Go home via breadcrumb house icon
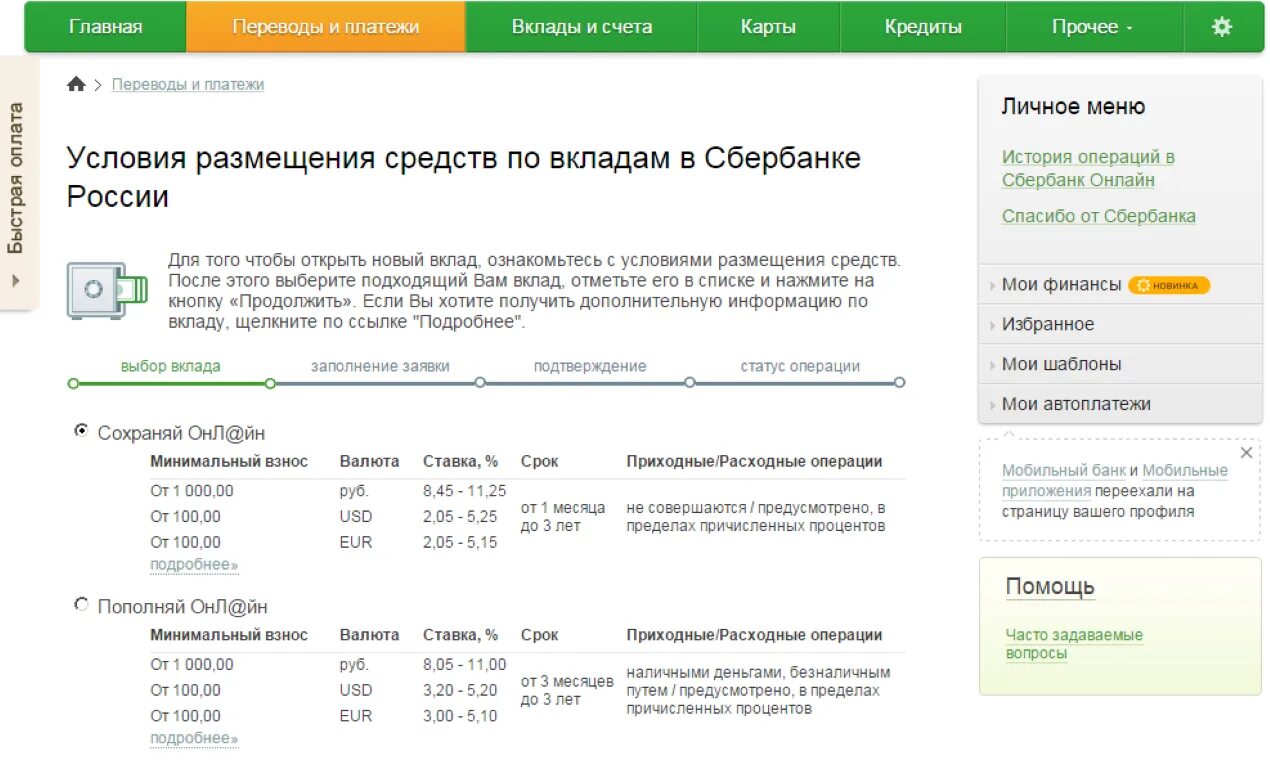This screenshot has height=768, width=1270. coord(76,84)
